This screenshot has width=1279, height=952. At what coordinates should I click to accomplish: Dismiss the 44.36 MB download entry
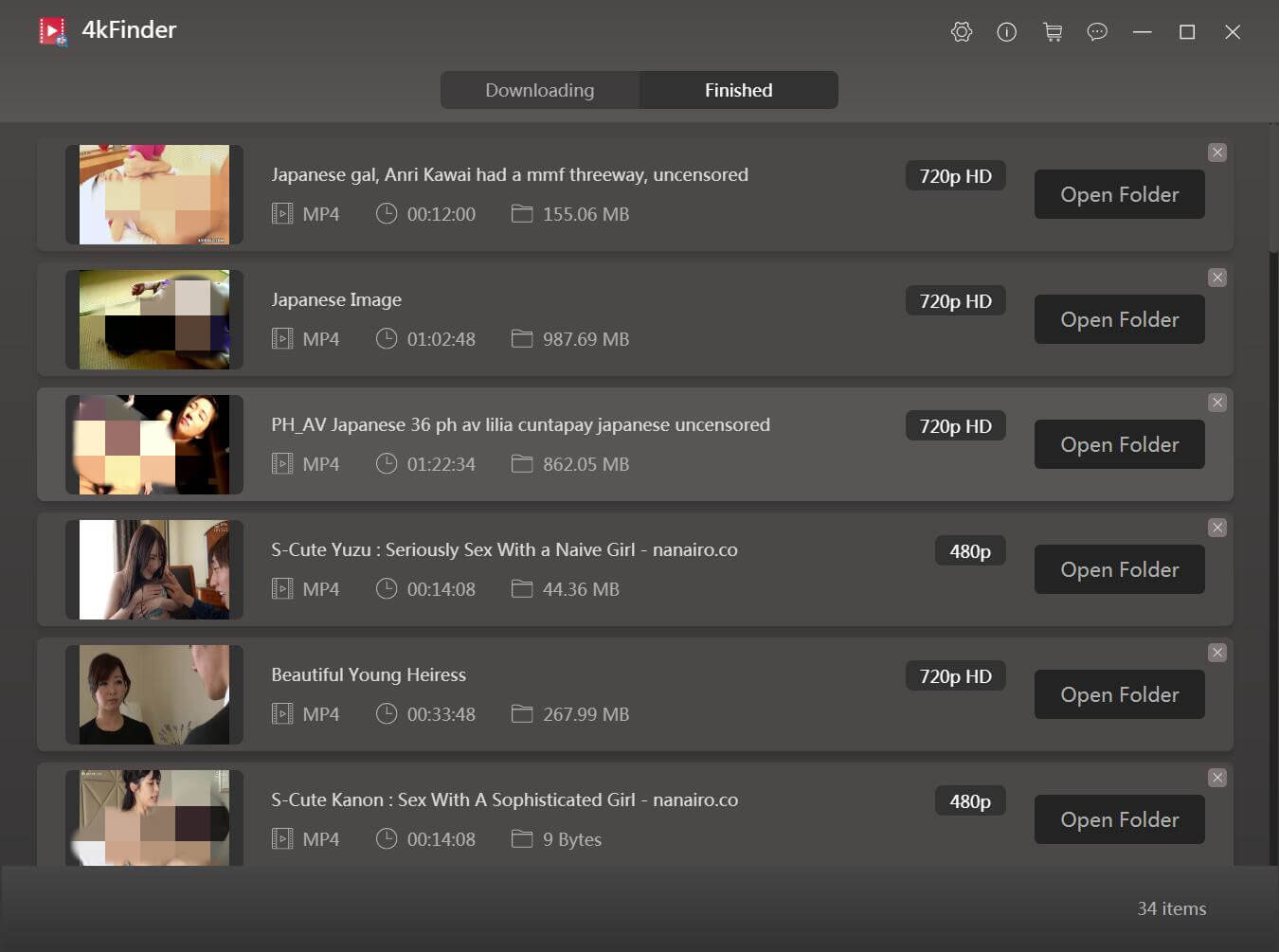click(1217, 528)
